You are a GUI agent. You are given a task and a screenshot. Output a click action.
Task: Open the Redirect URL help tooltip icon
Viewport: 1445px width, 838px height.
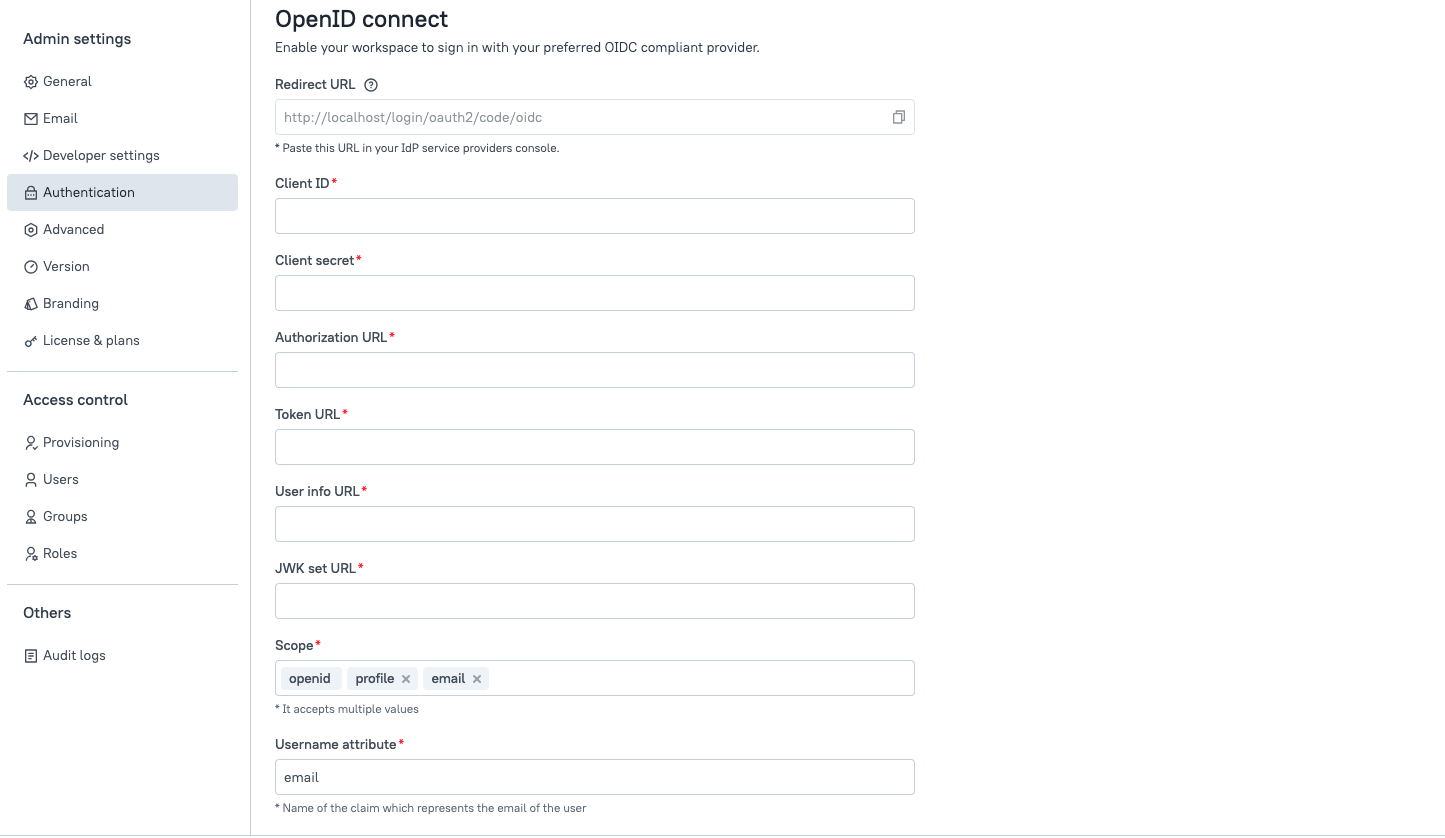[x=370, y=84]
